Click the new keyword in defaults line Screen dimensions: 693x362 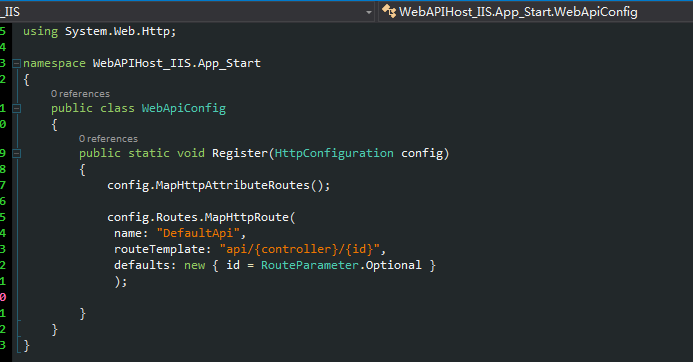coord(194,265)
